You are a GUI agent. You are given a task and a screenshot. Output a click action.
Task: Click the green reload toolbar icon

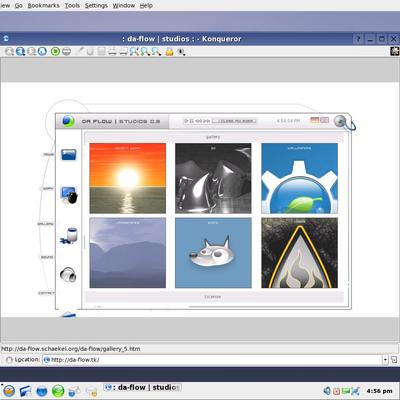pyautogui.click(x=55, y=51)
